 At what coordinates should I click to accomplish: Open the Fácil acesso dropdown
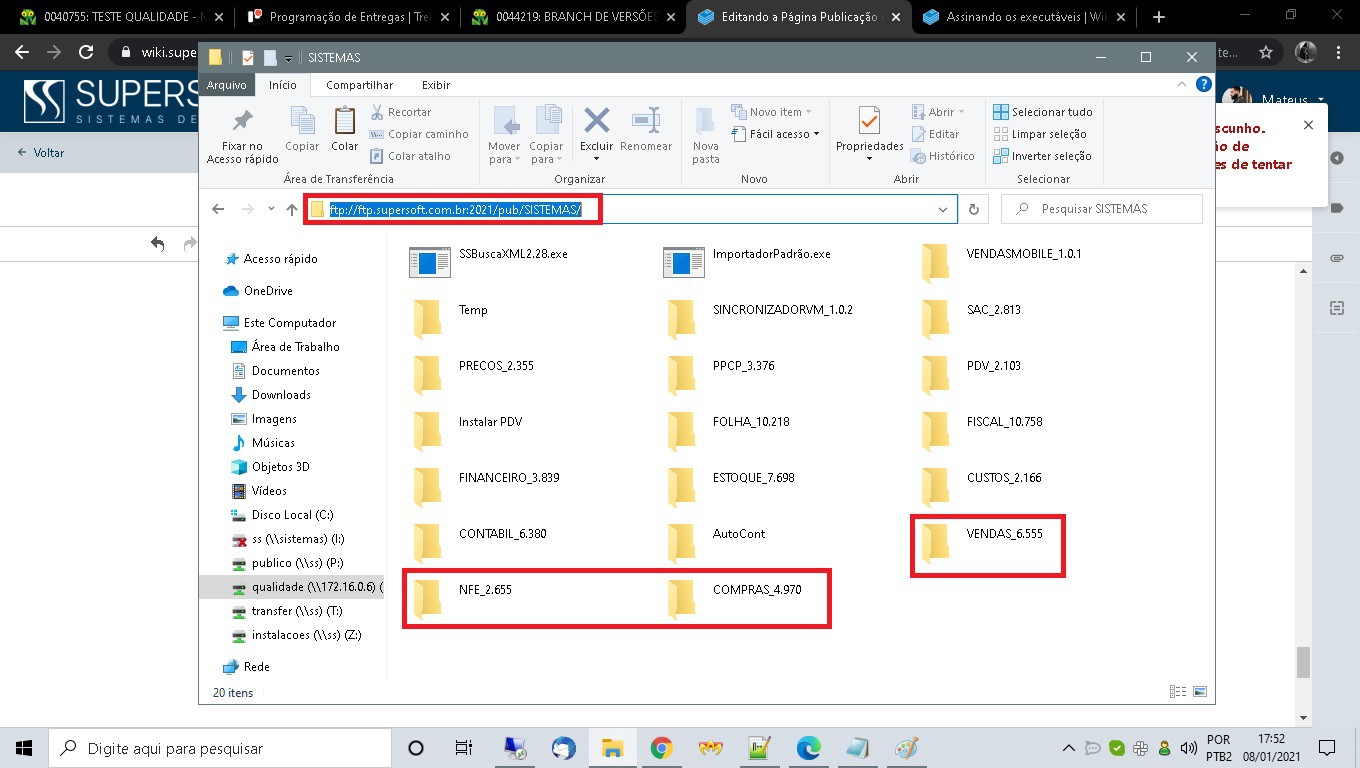click(x=776, y=134)
